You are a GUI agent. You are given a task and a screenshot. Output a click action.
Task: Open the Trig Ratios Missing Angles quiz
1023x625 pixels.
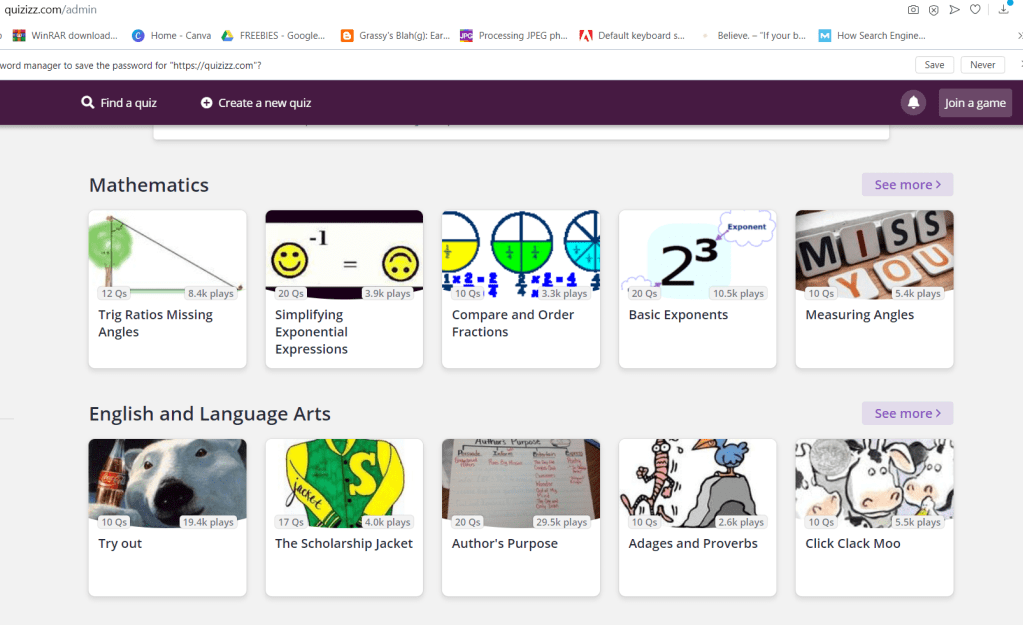pos(167,288)
